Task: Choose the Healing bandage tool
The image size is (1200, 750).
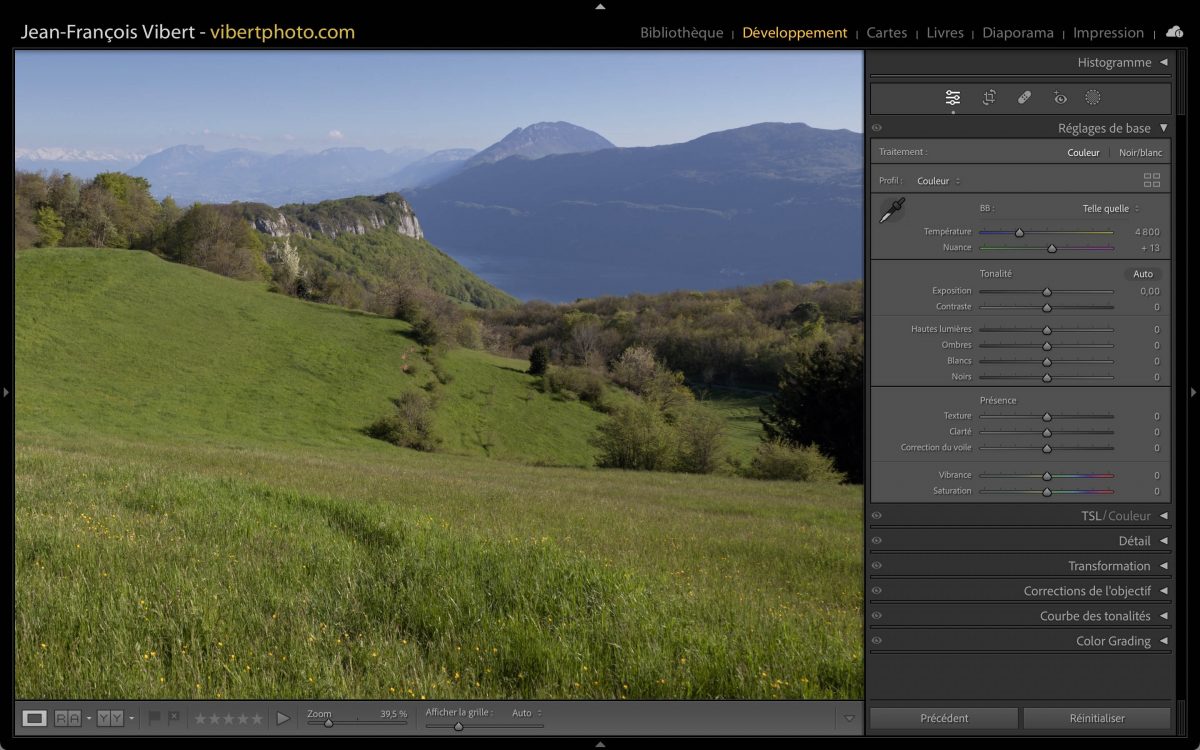Action: [1024, 98]
